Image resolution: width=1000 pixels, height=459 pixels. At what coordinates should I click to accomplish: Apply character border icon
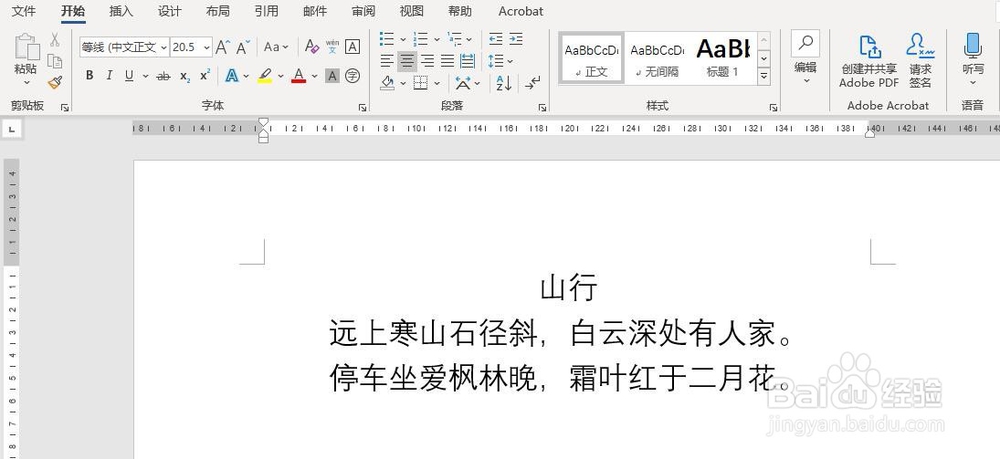[x=352, y=47]
